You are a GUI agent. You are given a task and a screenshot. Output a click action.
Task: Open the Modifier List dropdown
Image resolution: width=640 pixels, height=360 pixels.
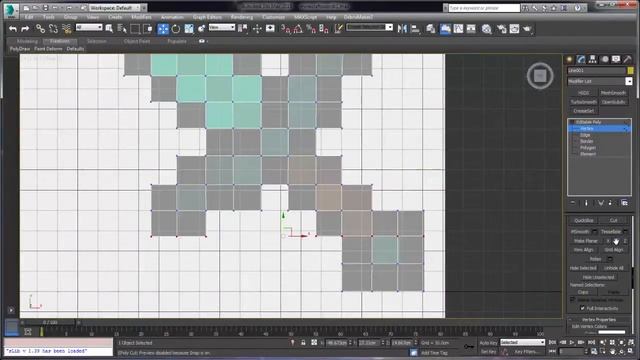[x=600, y=81]
